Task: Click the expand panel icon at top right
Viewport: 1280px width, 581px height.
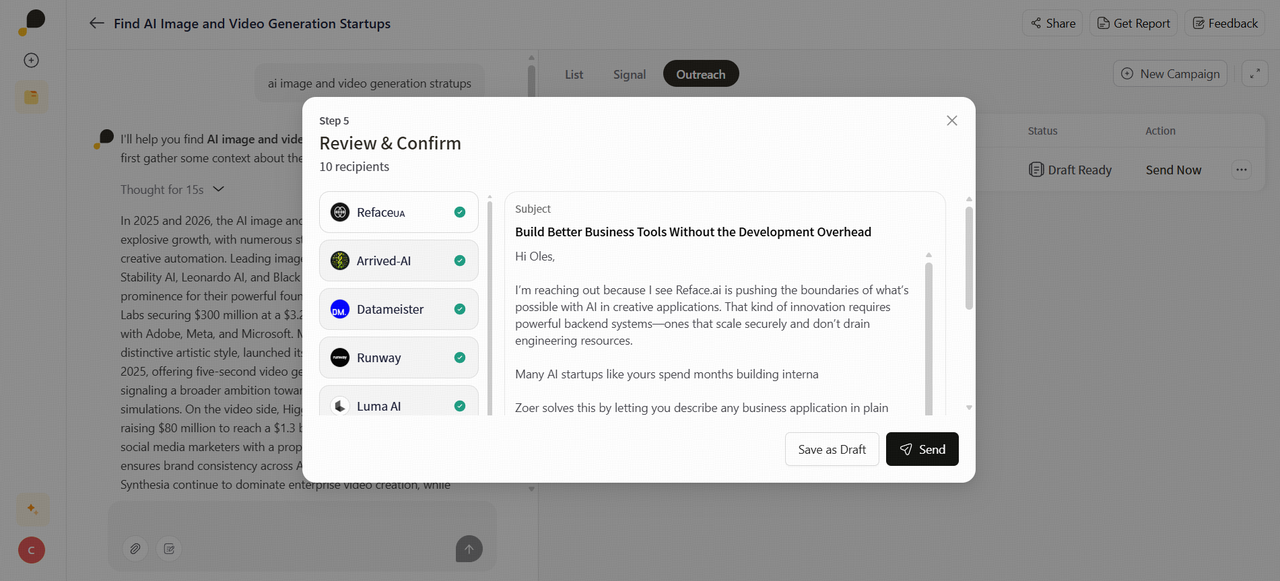Action: [x=1254, y=73]
